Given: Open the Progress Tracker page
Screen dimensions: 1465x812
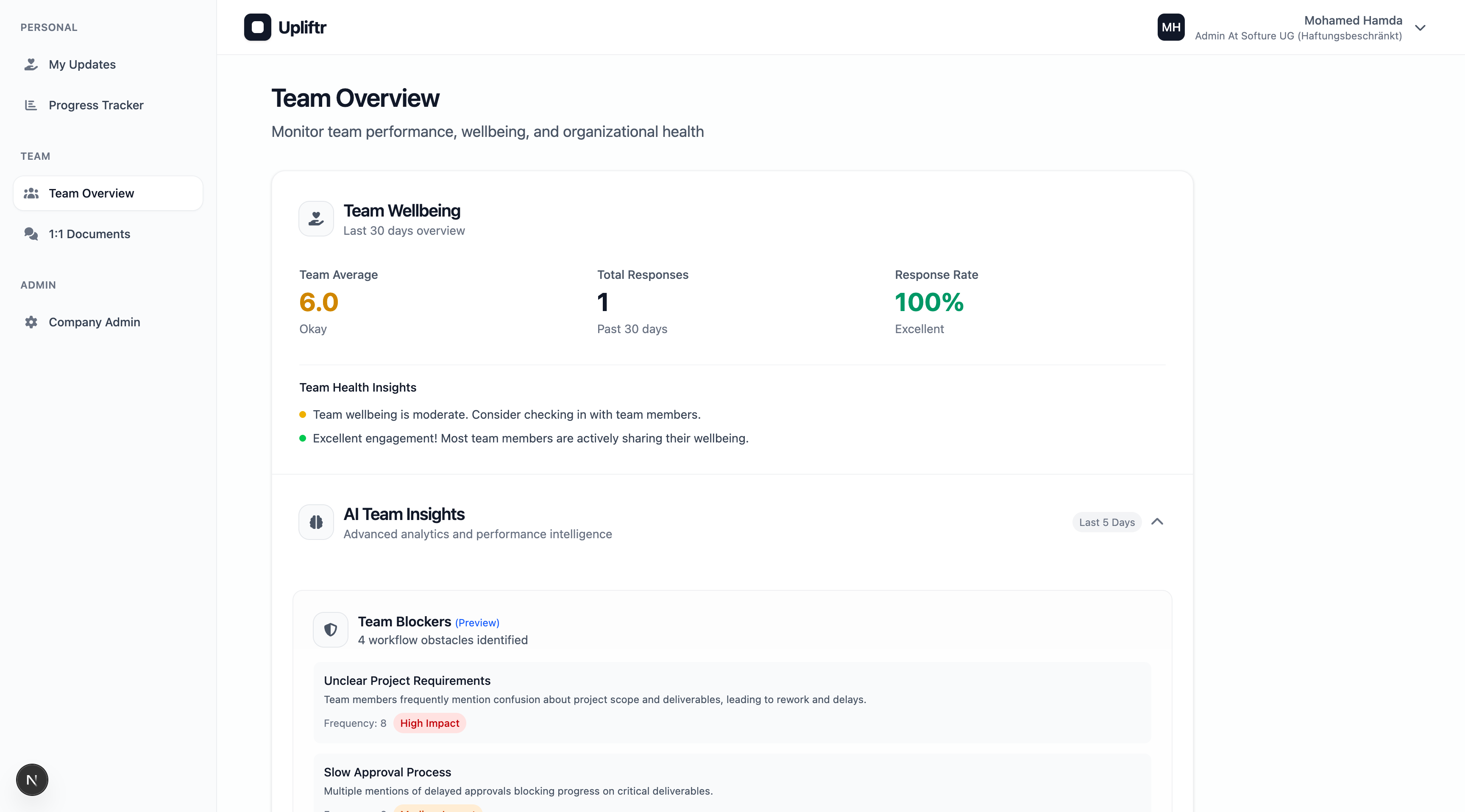Looking at the screenshot, I should (x=96, y=105).
